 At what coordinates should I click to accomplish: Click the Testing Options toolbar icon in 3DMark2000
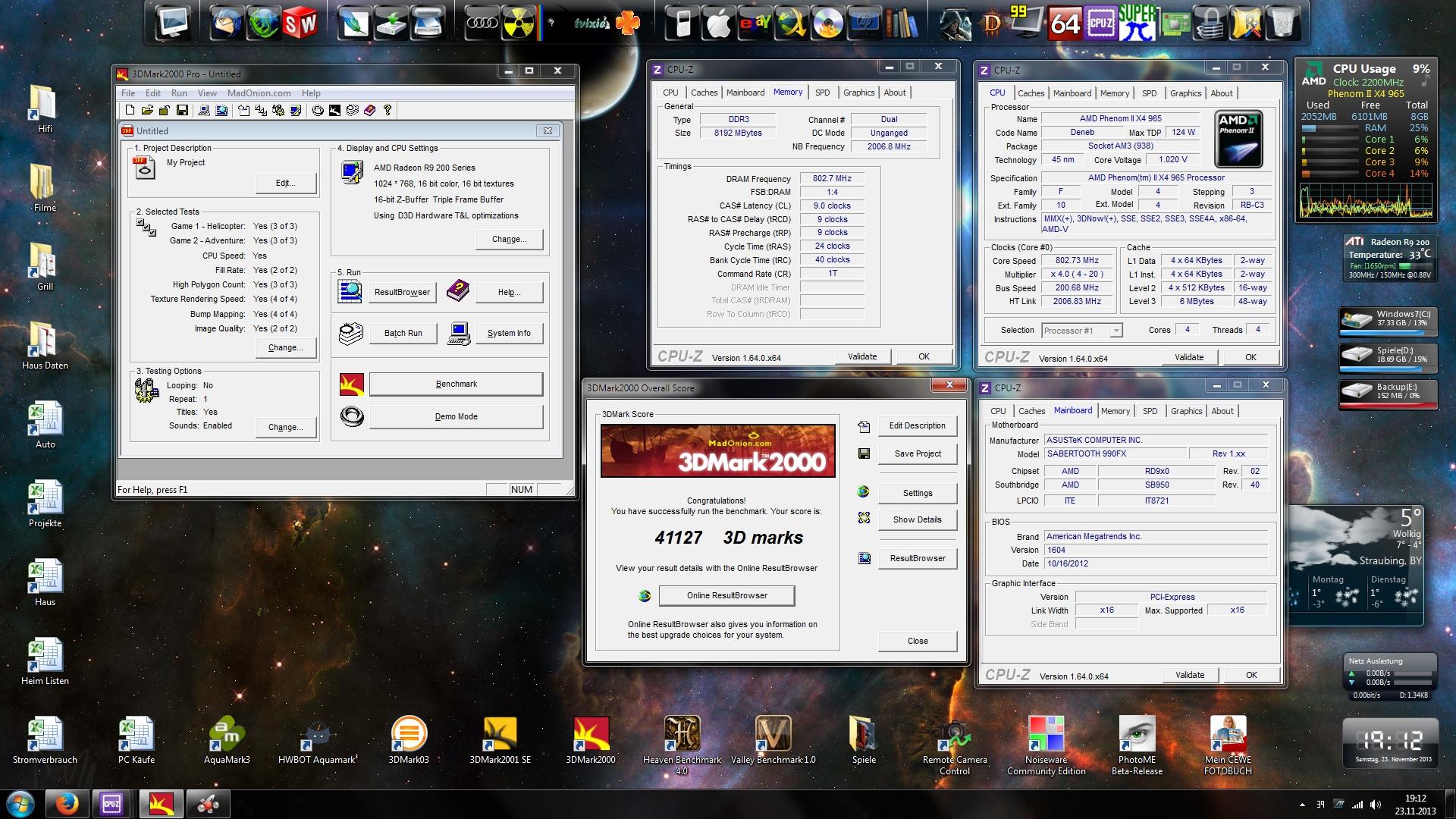[278, 110]
